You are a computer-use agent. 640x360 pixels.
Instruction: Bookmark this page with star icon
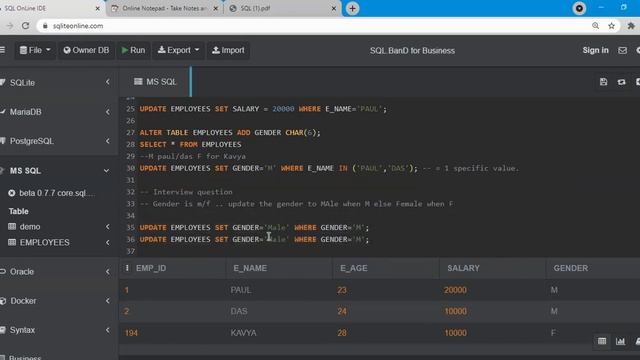point(611,26)
